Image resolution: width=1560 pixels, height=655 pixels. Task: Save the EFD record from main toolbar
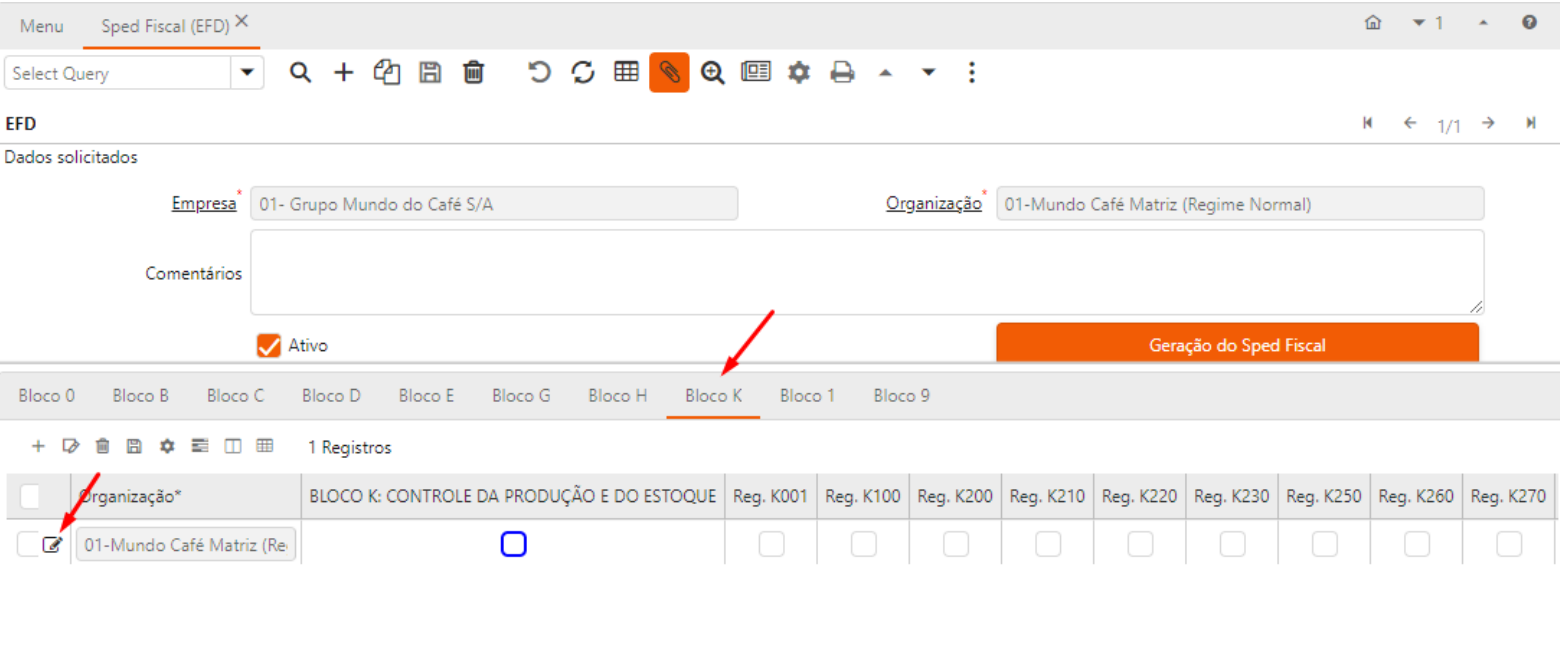[x=430, y=73]
